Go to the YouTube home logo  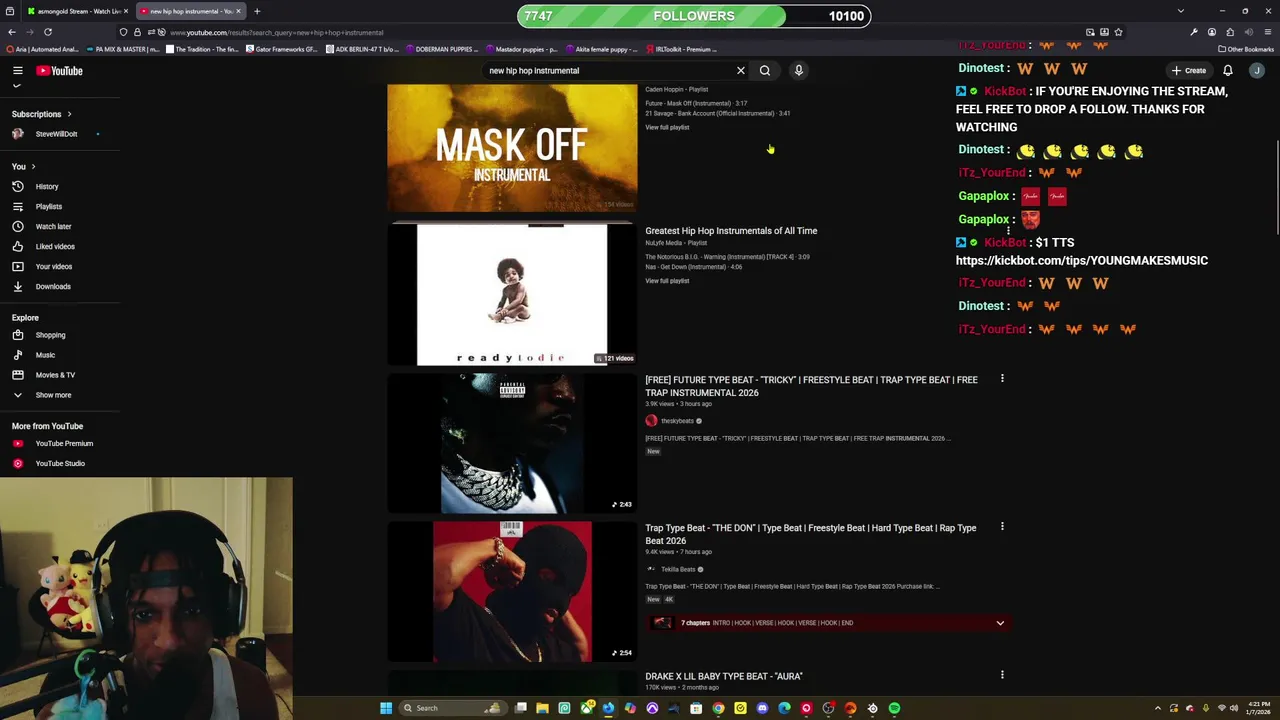tap(60, 70)
